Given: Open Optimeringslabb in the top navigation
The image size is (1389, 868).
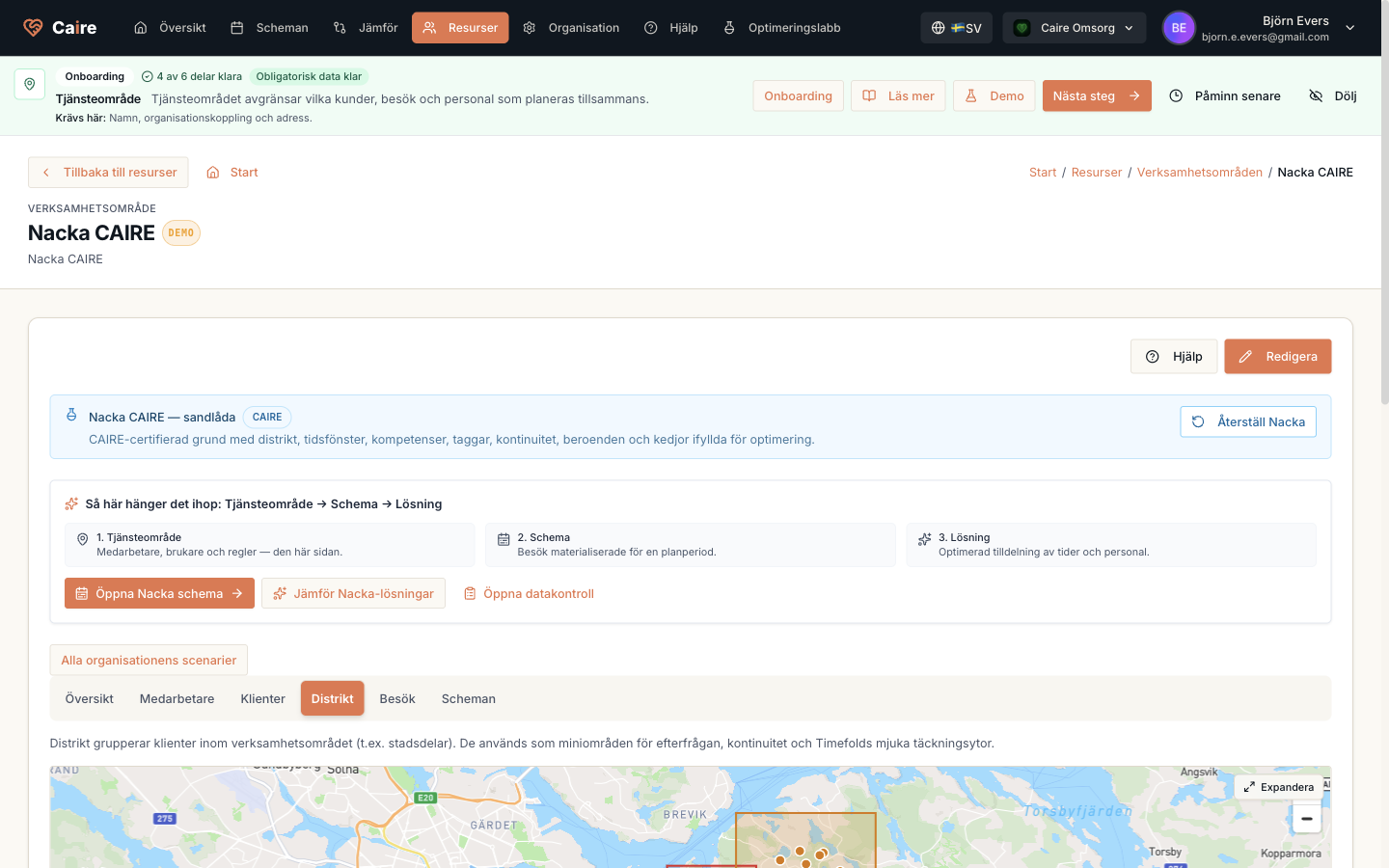Looking at the screenshot, I should (x=781, y=28).
